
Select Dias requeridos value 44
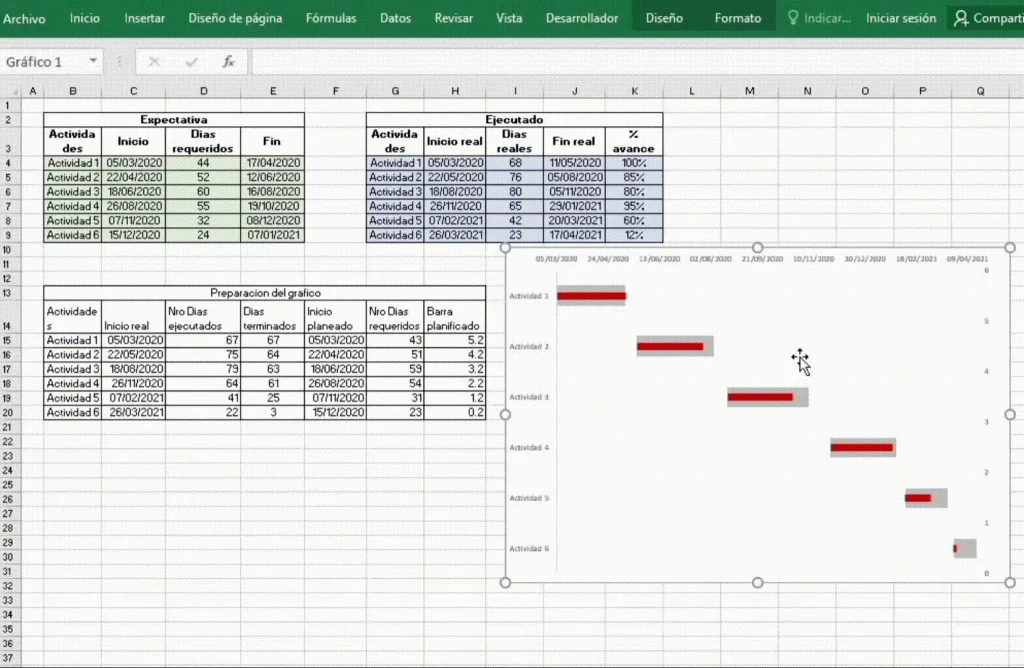pyautogui.click(x=203, y=163)
